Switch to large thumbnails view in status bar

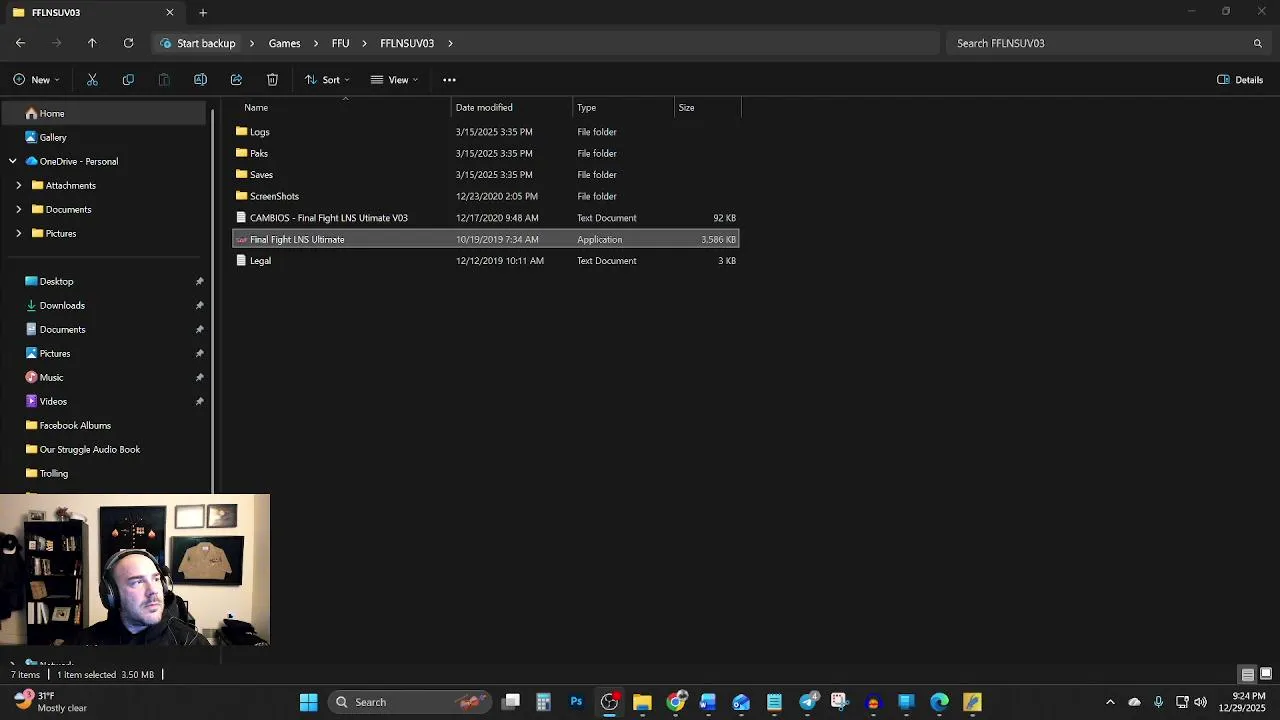[x=1265, y=674]
